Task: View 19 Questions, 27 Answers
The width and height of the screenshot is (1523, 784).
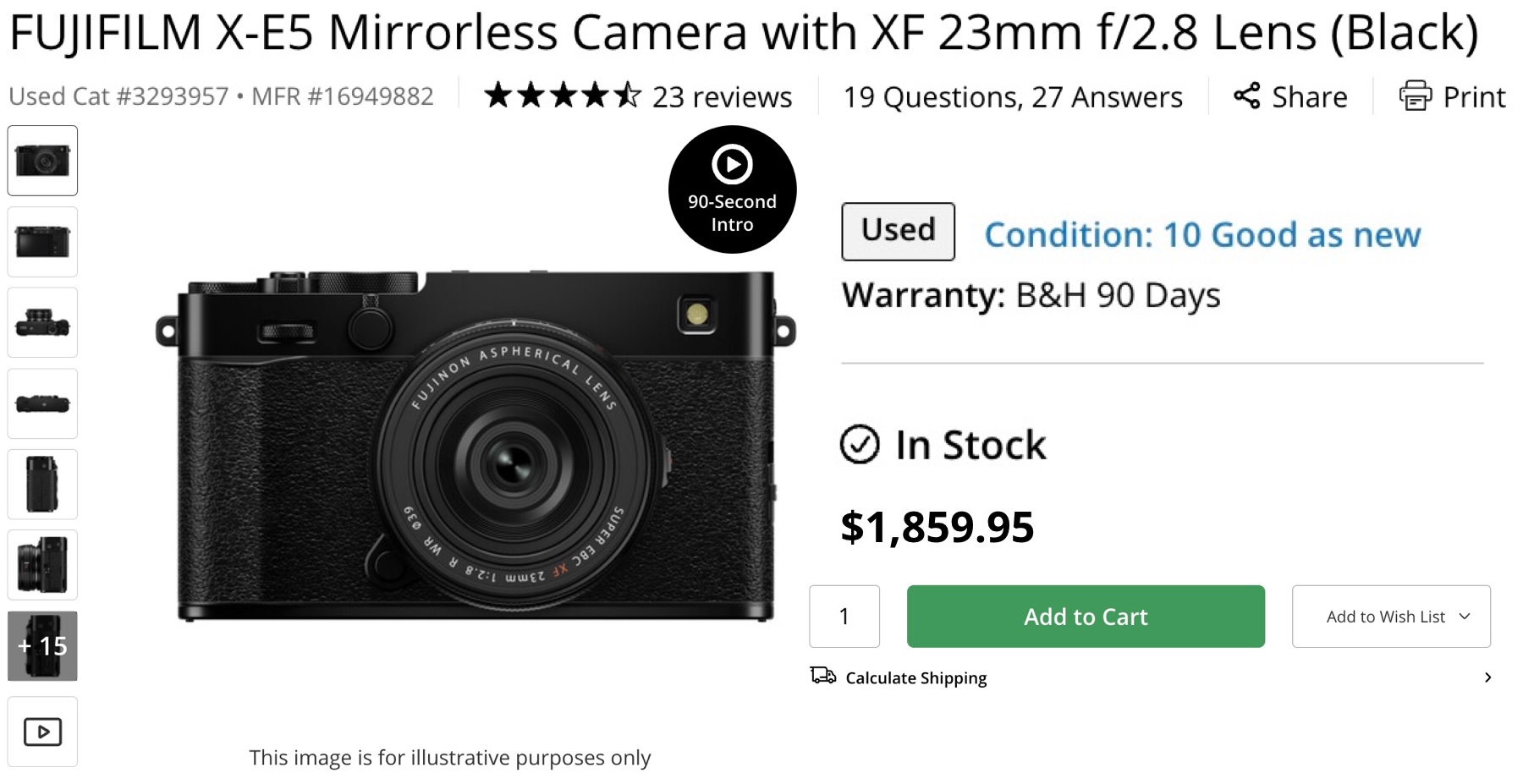Action: [x=1013, y=96]
